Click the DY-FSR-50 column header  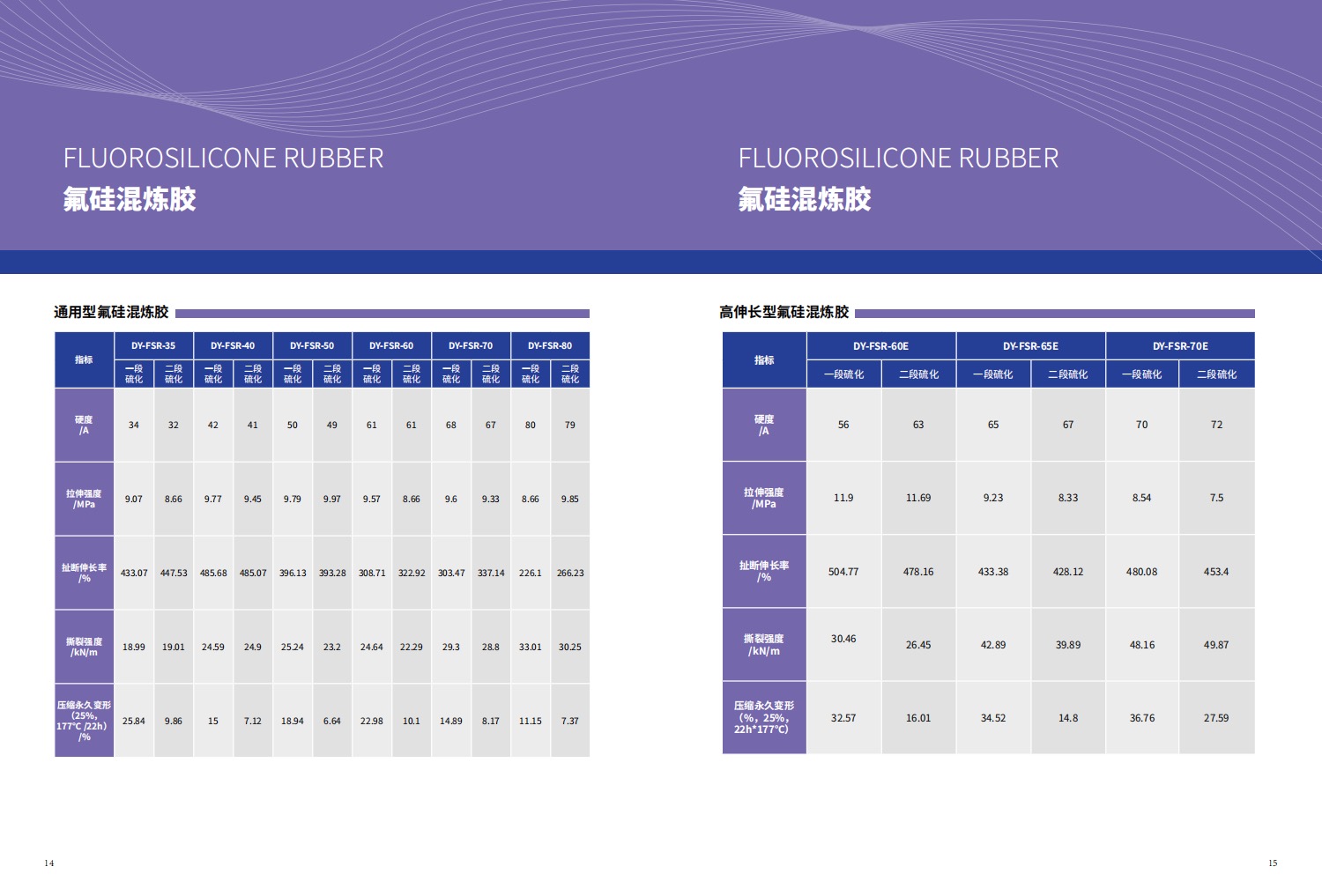(312, 345)
